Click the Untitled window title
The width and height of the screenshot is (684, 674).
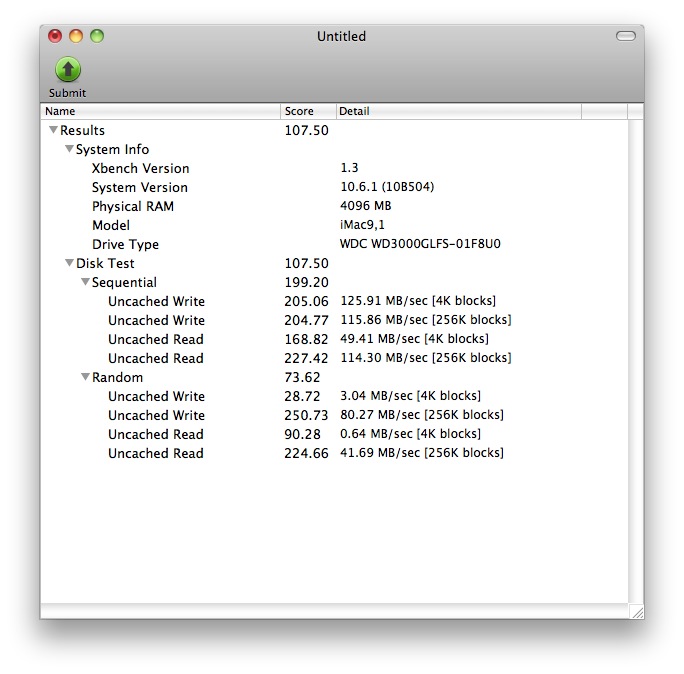pos(341,36)
